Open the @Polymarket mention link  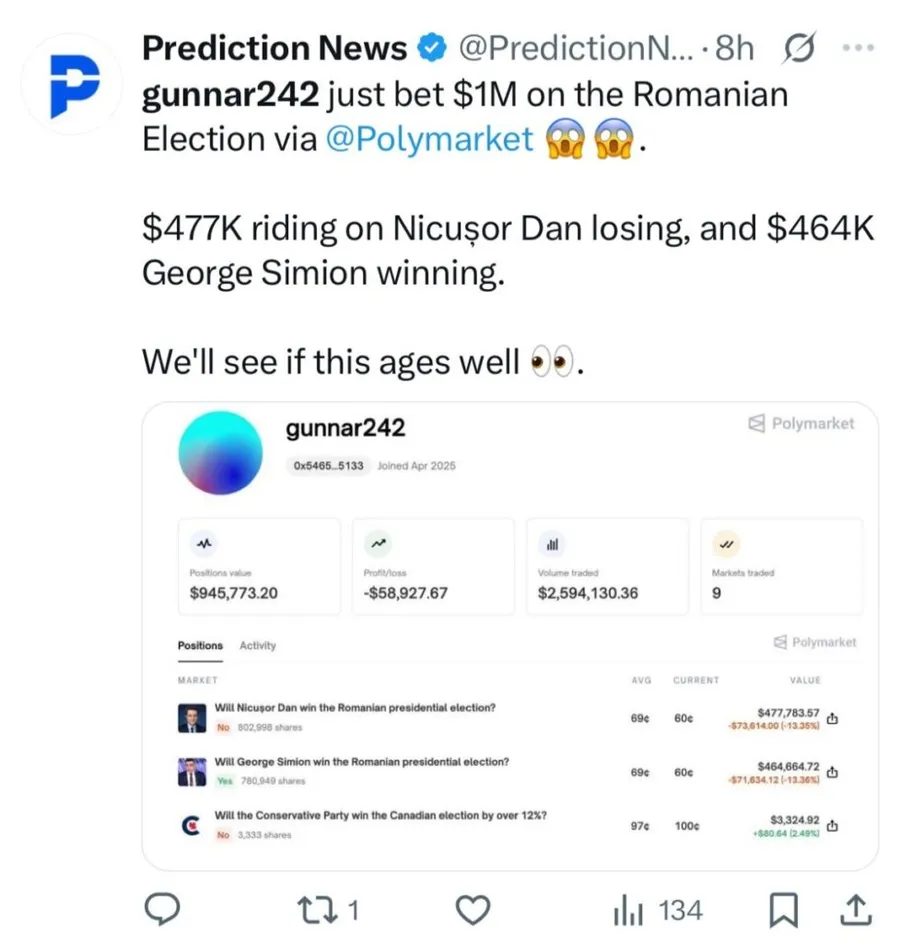[429, 139]
